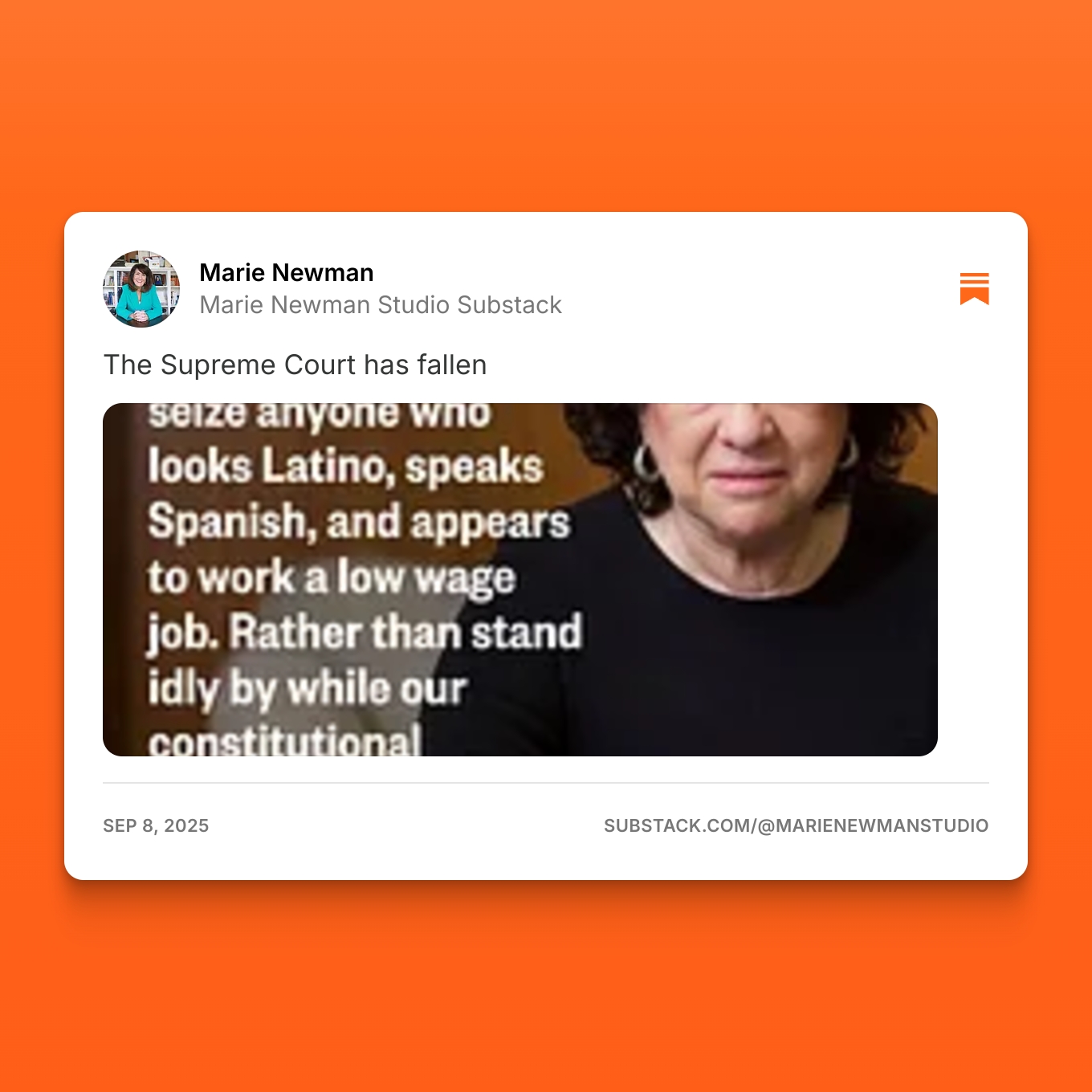Click the 'Spanish, and appears' text line
This screenshot has height=1092, width=1092.
[x=359, y=523]
